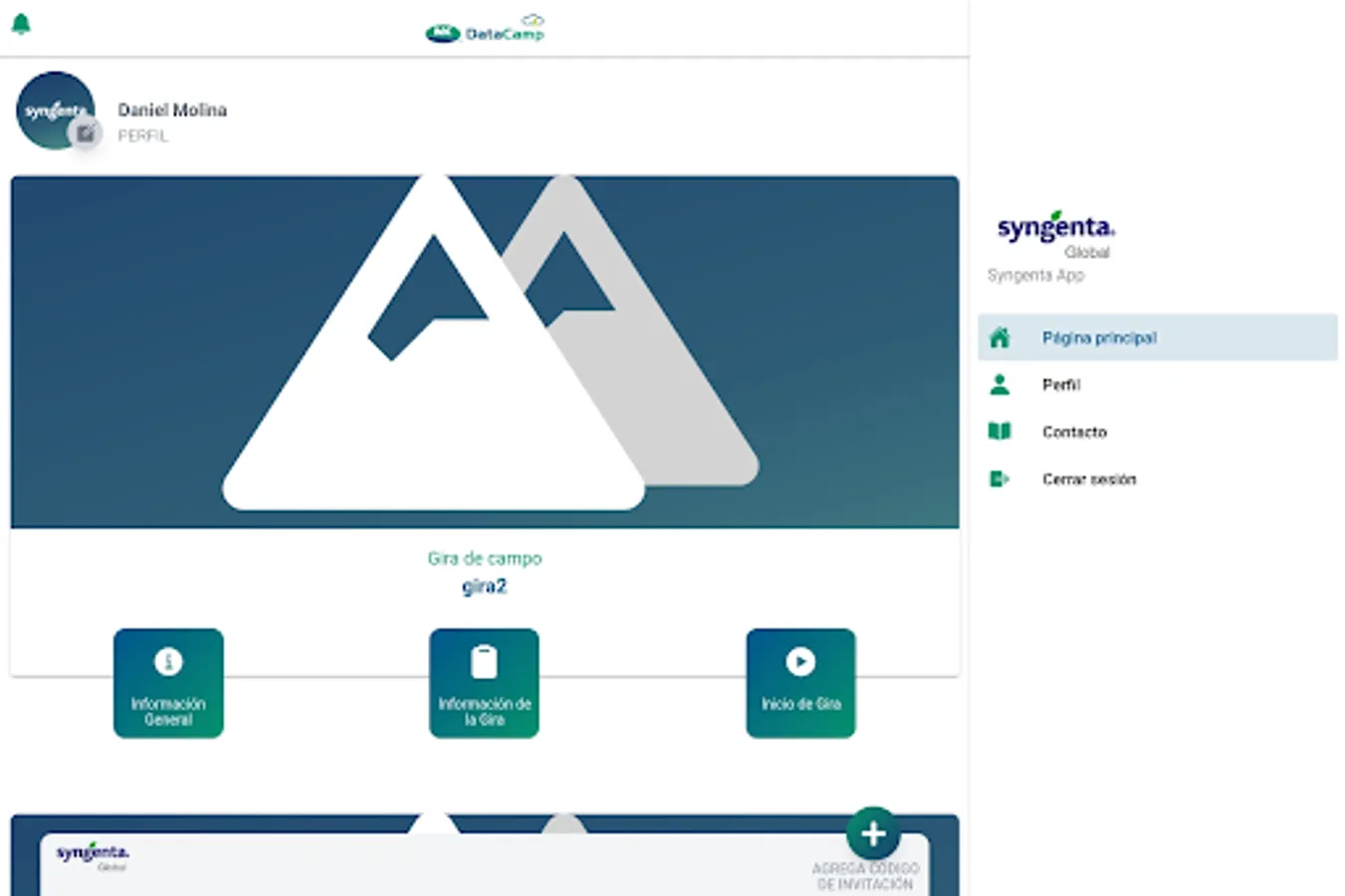
Task: Click the logout icon next to Cerrar sesión
Action: pos(999,479)
